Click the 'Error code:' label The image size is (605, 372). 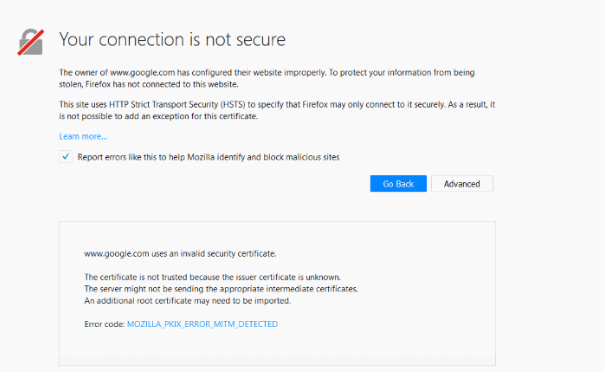click(x=105, y=324)
